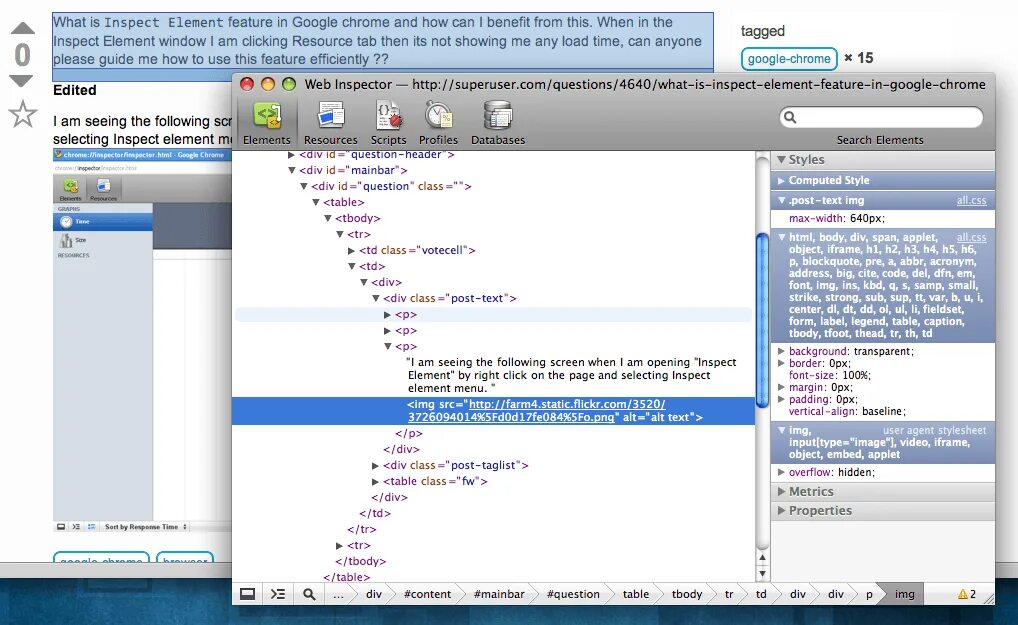The width and height of the screenshot is (1018, 625).
Task: Expand the Metrics section
Action: (782, 491)
